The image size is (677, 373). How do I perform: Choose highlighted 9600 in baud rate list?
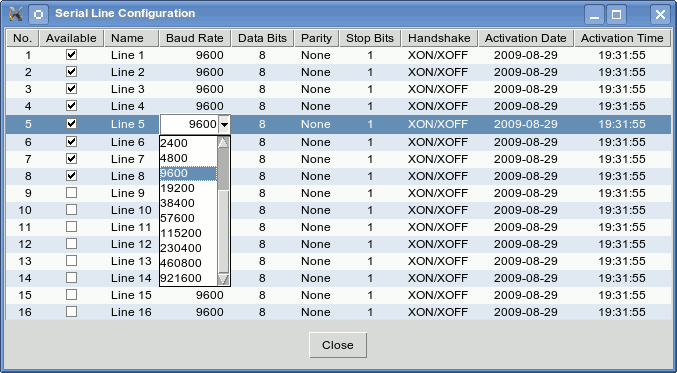188,173
